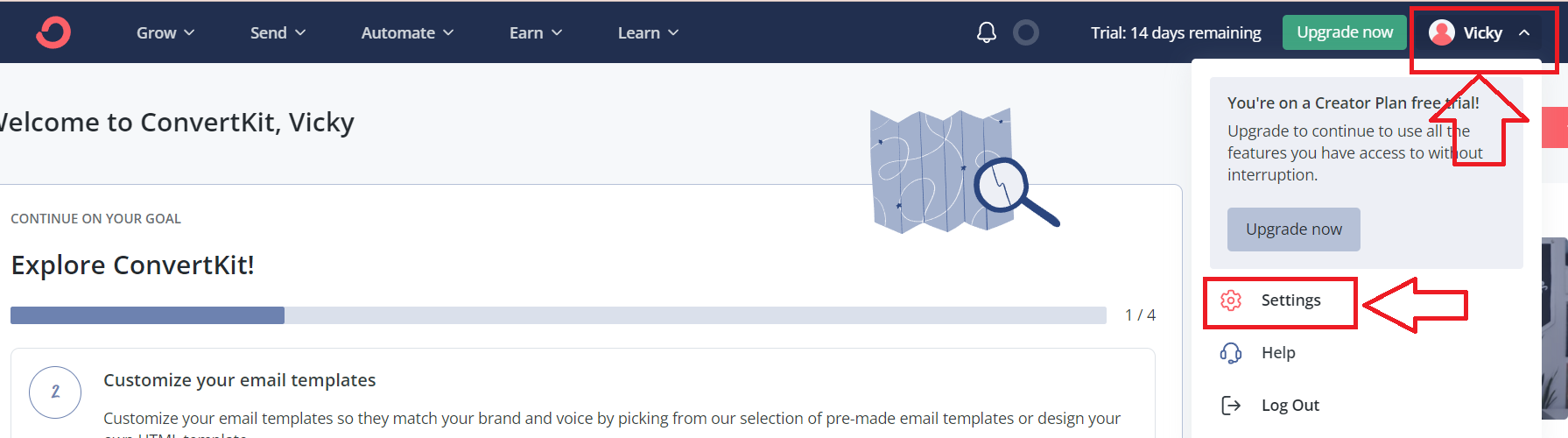Open the notifications bell

(x=987, y=32)
